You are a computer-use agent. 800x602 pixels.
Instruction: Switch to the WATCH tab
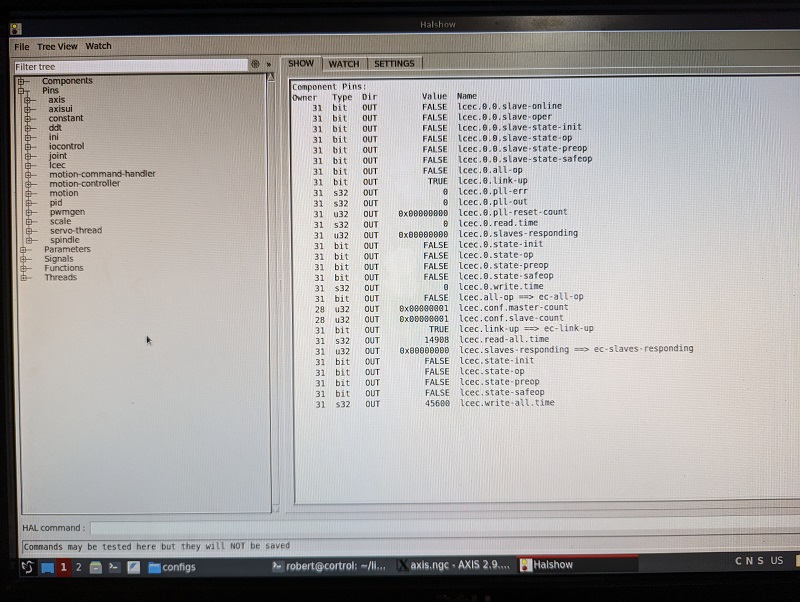[344, 64]
